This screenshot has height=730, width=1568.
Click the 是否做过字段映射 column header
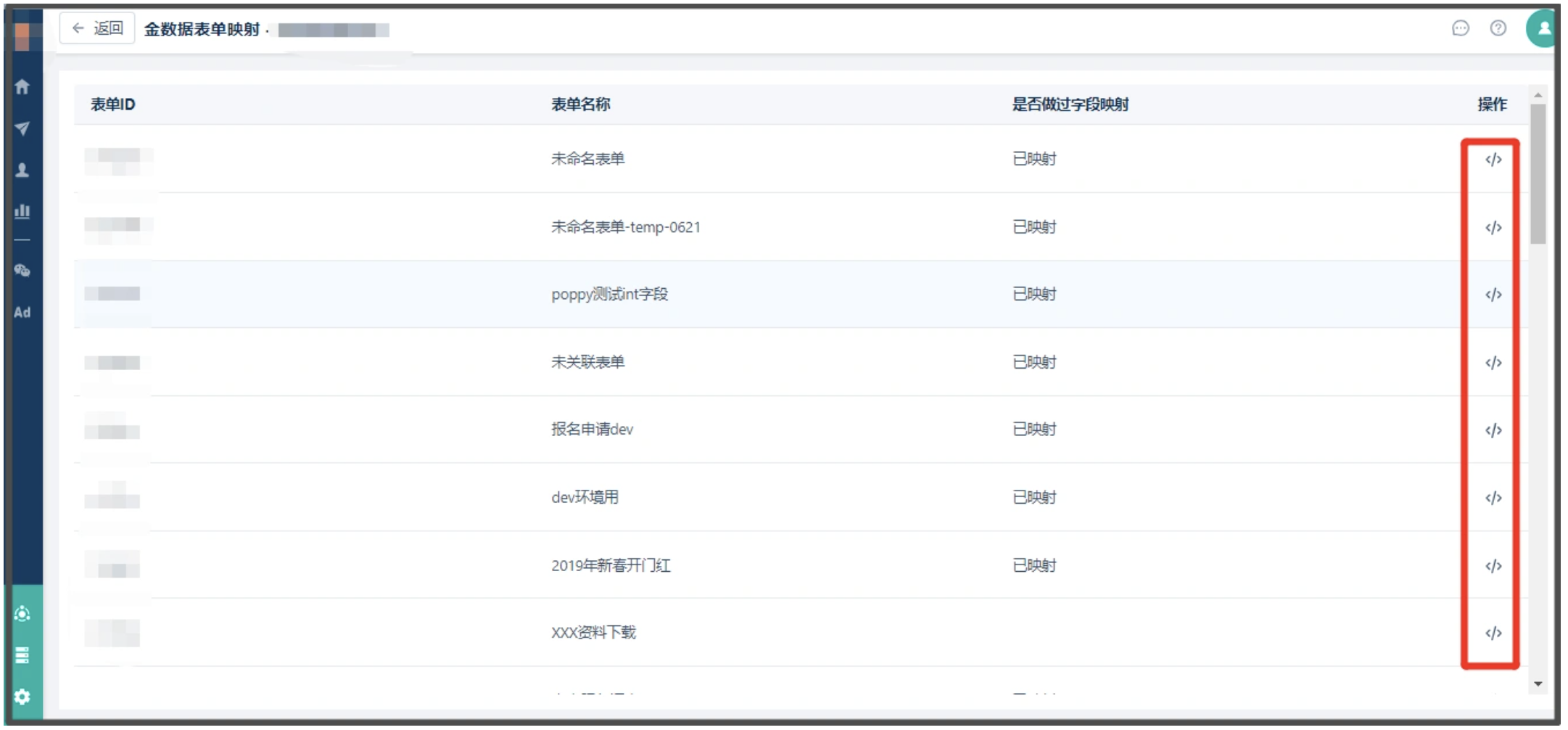tap(1070, 104)
